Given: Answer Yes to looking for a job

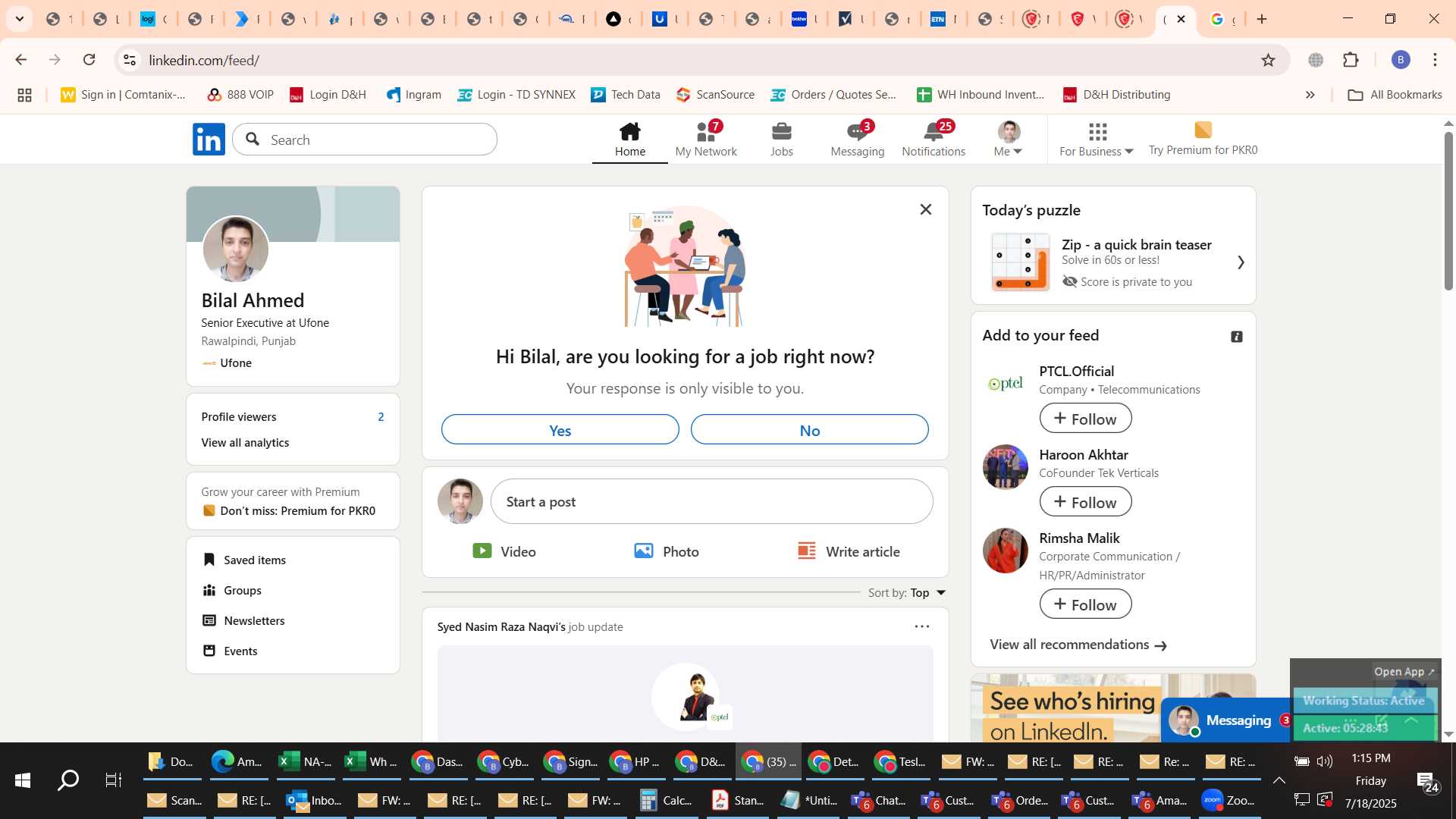Looking at the screenshot, I should (x=560, y=430).
